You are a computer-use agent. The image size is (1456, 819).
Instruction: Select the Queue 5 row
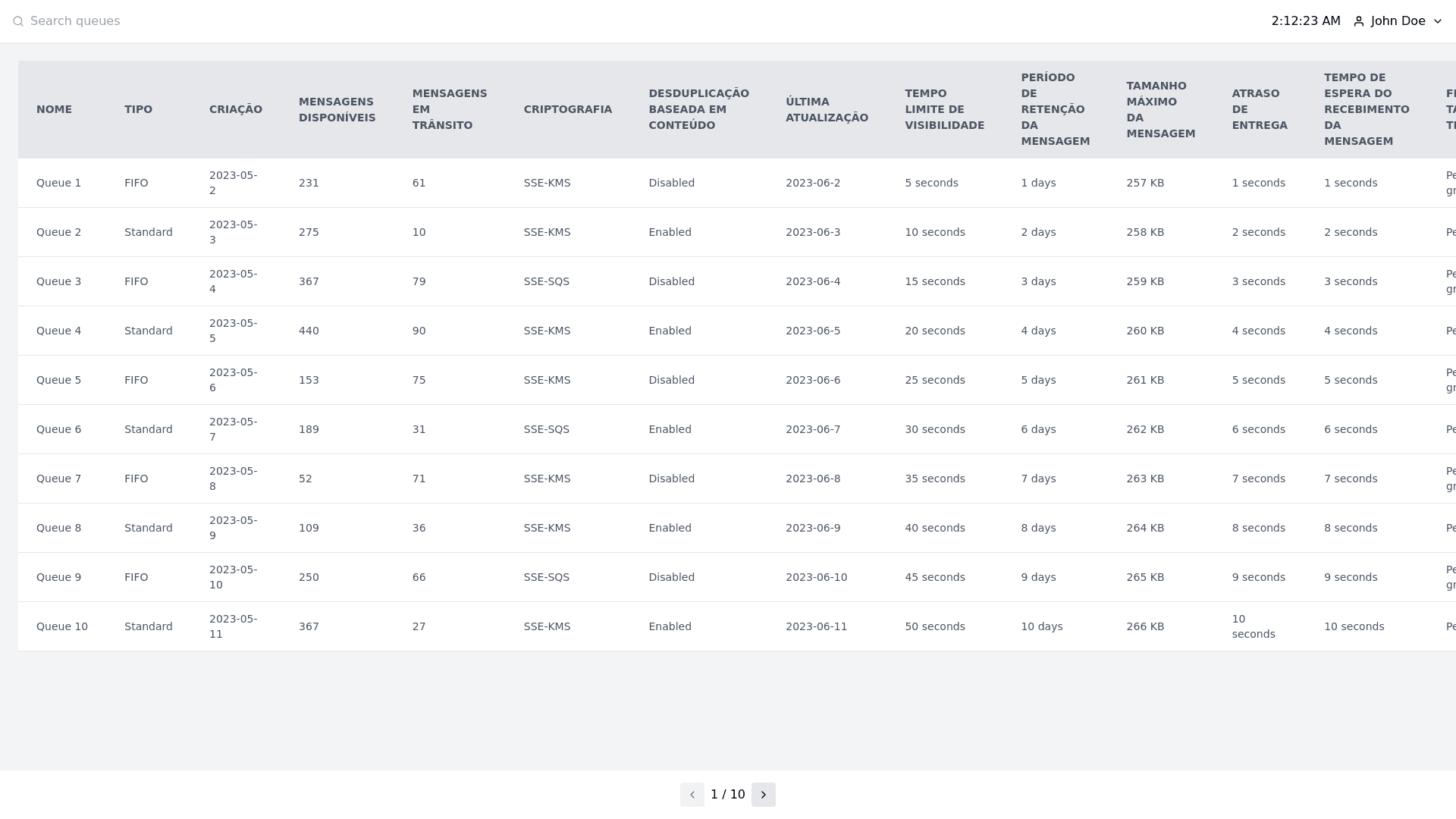(58, 380)
